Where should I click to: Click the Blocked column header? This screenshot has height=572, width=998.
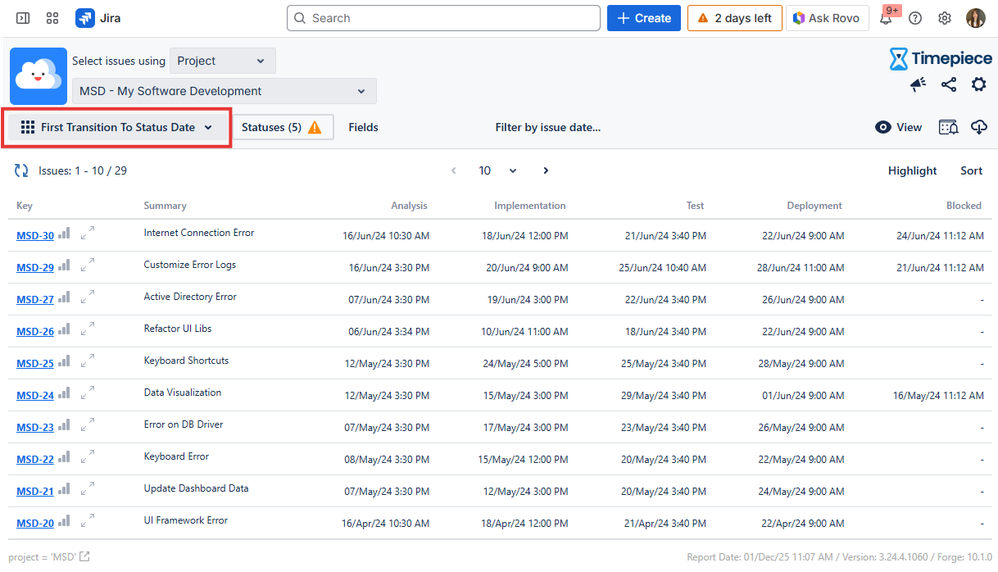pos(964,206)
